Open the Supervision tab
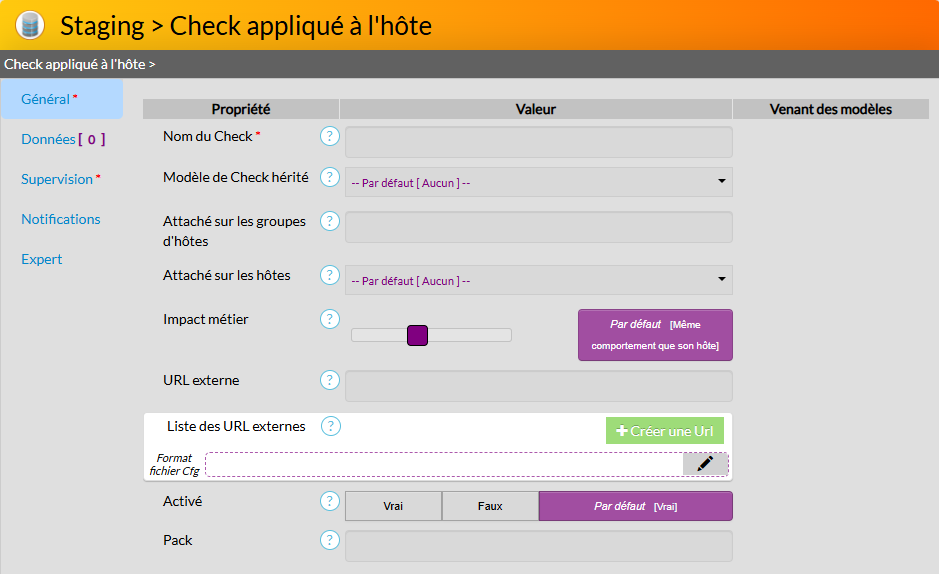This screenshot has height=574, width=939. click(x=60, y=179)
